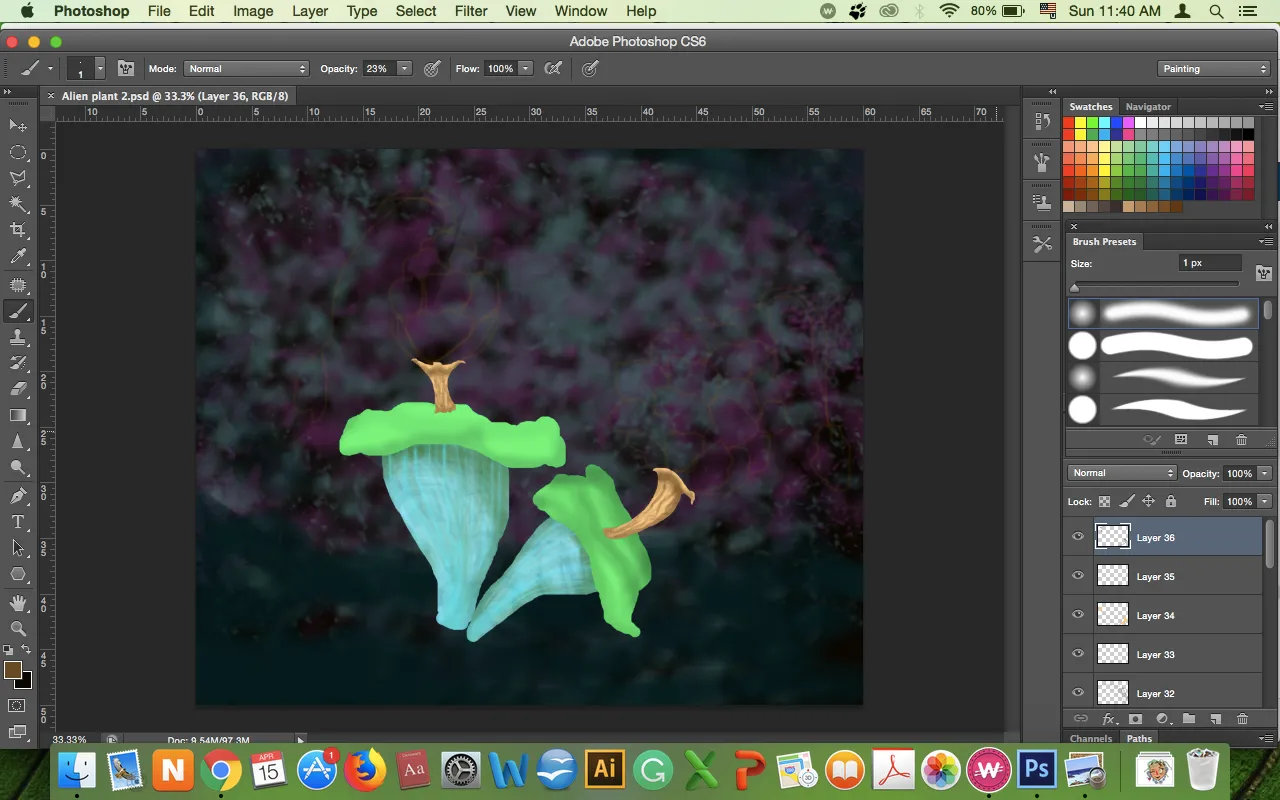Open Illustrator from the Dock
The height and width of the screenshot is (800, 1280).
(605, 770)
